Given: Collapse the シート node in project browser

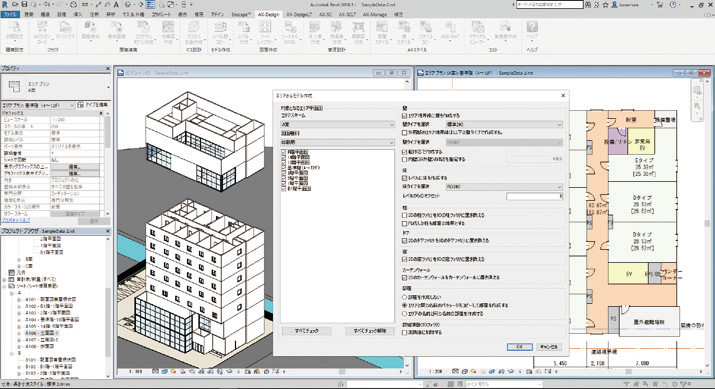Looking at the screenshot, I should click(5, 286).
